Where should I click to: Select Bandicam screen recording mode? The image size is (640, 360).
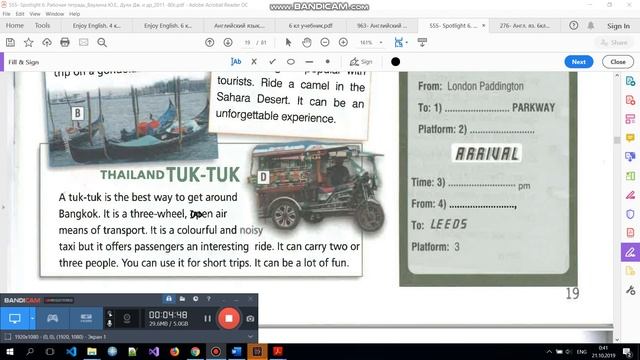pos(15,318)
